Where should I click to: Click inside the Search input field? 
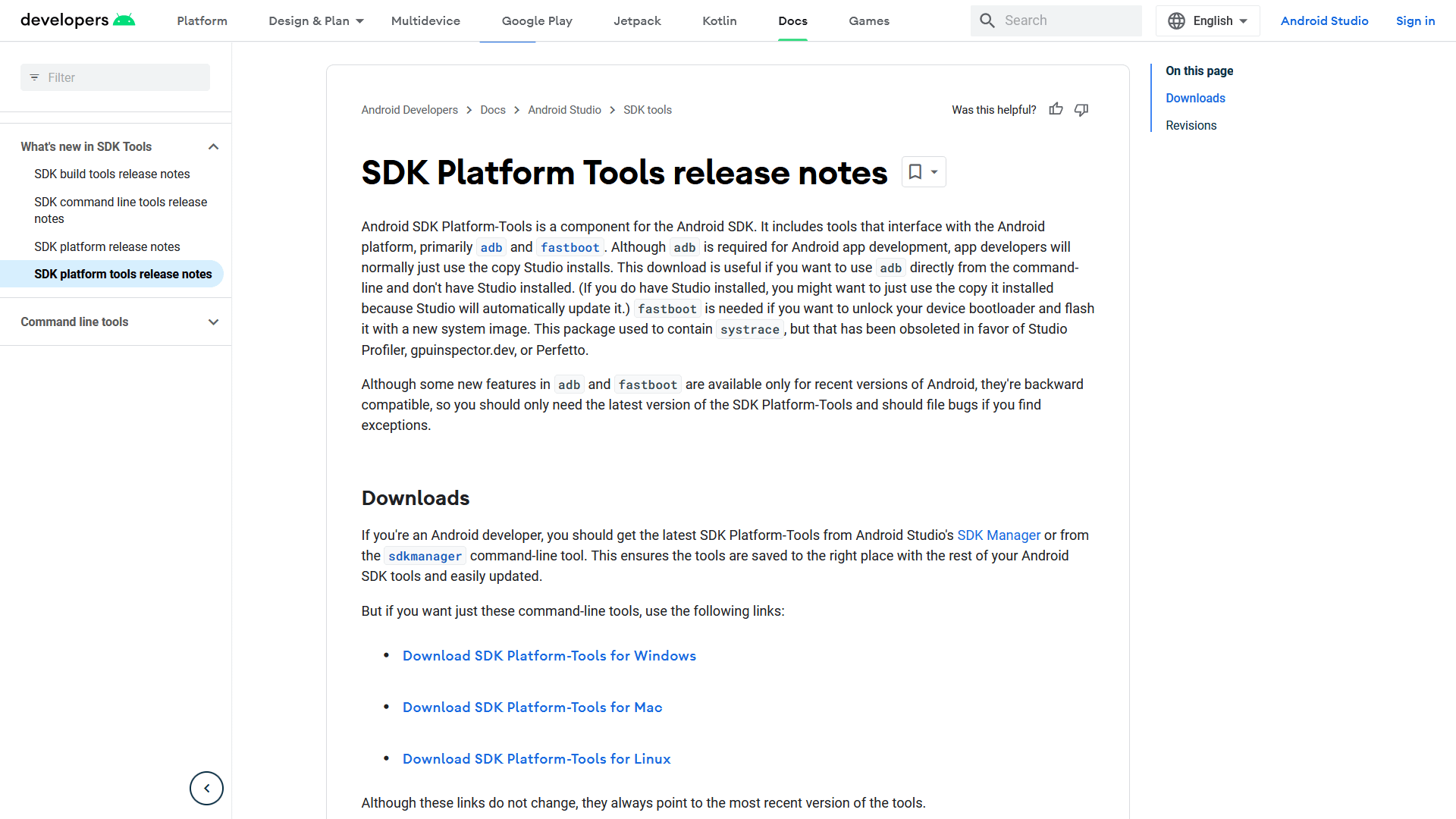coord(1062,20)
